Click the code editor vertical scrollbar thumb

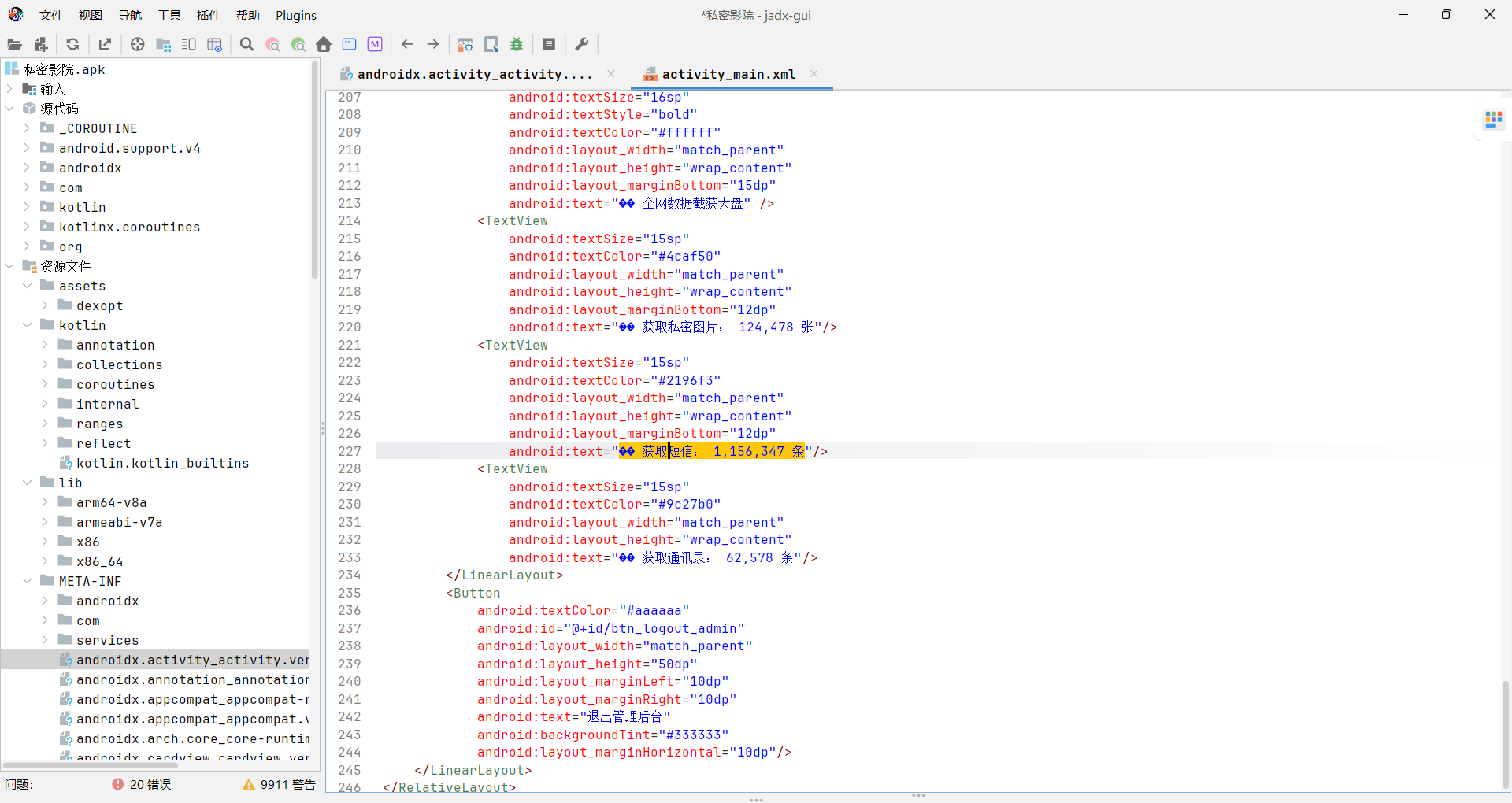[1506, 734]
